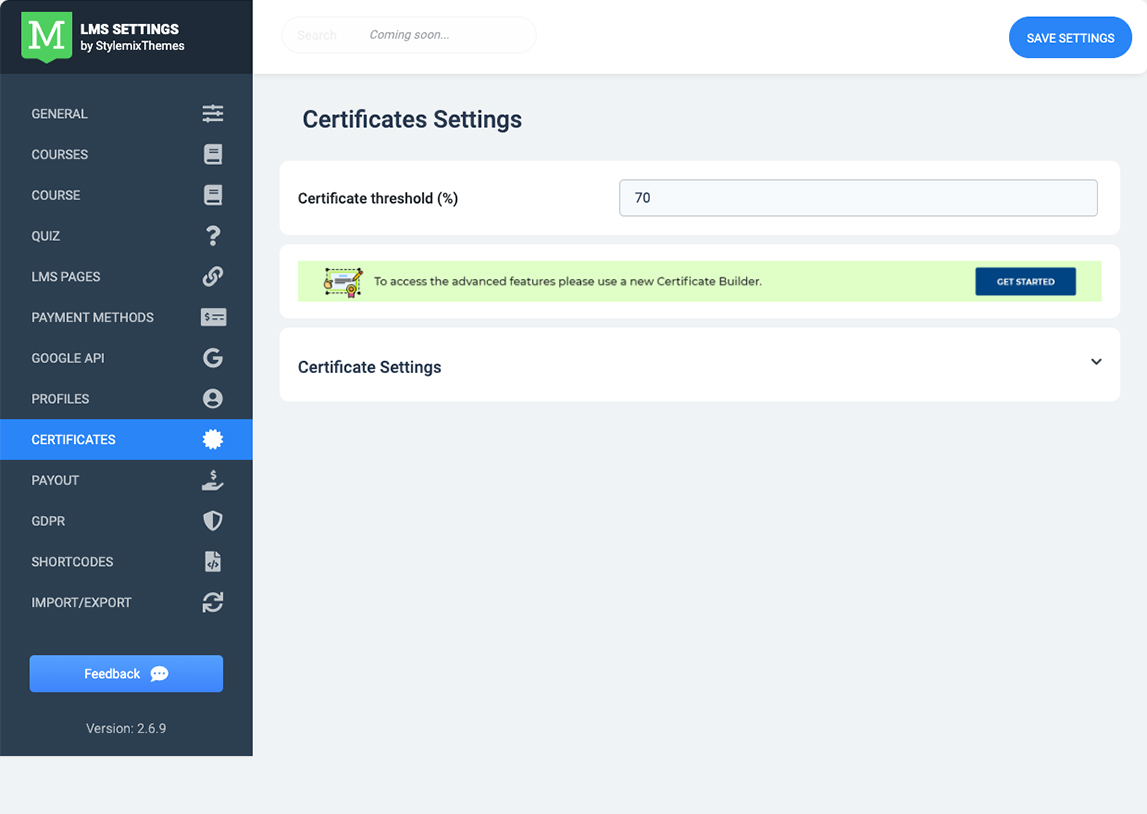Click the Import/Export sync icon
Image resolution: width=1147 pixels, height=814 pixels.
click(212, 603)
